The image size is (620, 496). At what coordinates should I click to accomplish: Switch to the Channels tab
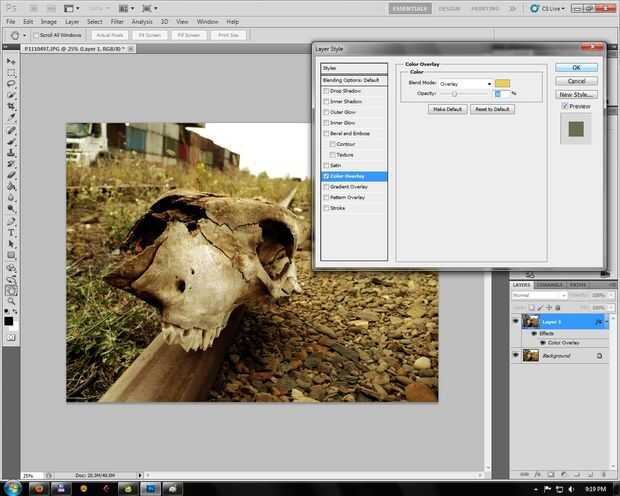[x=550, y=285]
